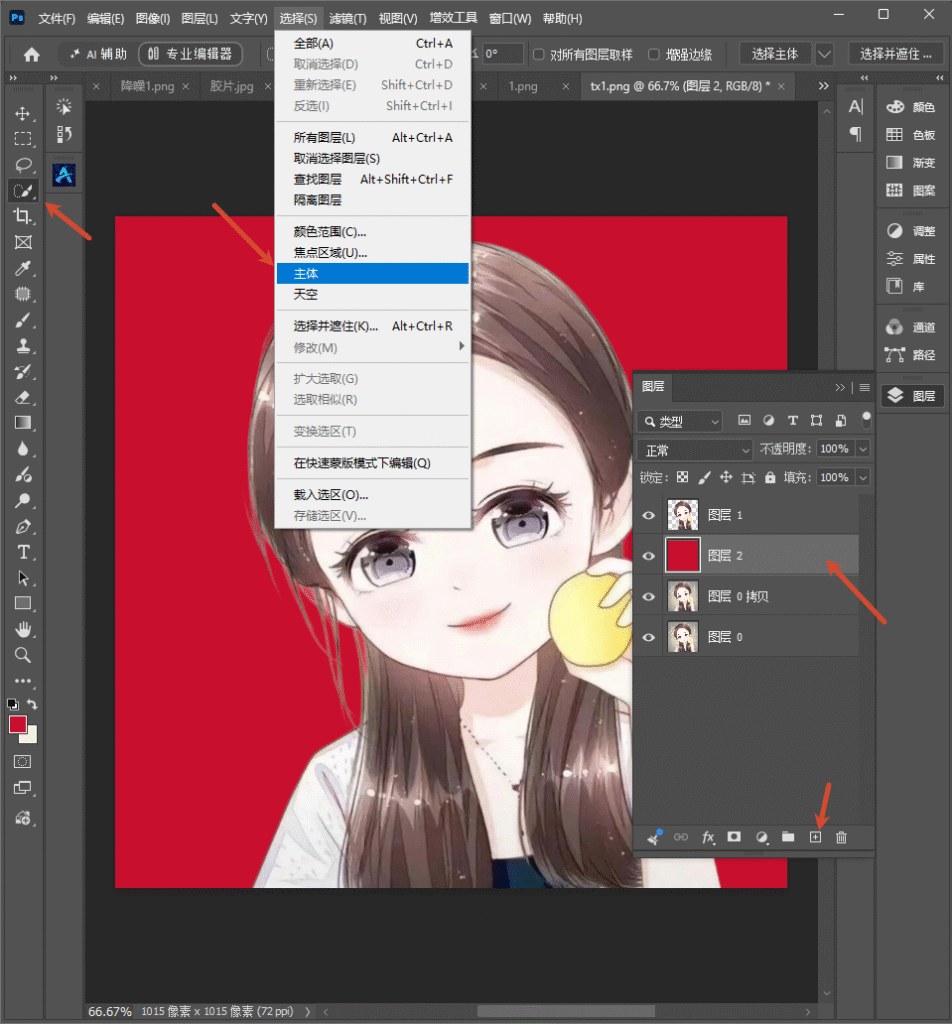Select the Lasso tool
The height and width of the screenshot is (1024, 952).
(23, 165)
